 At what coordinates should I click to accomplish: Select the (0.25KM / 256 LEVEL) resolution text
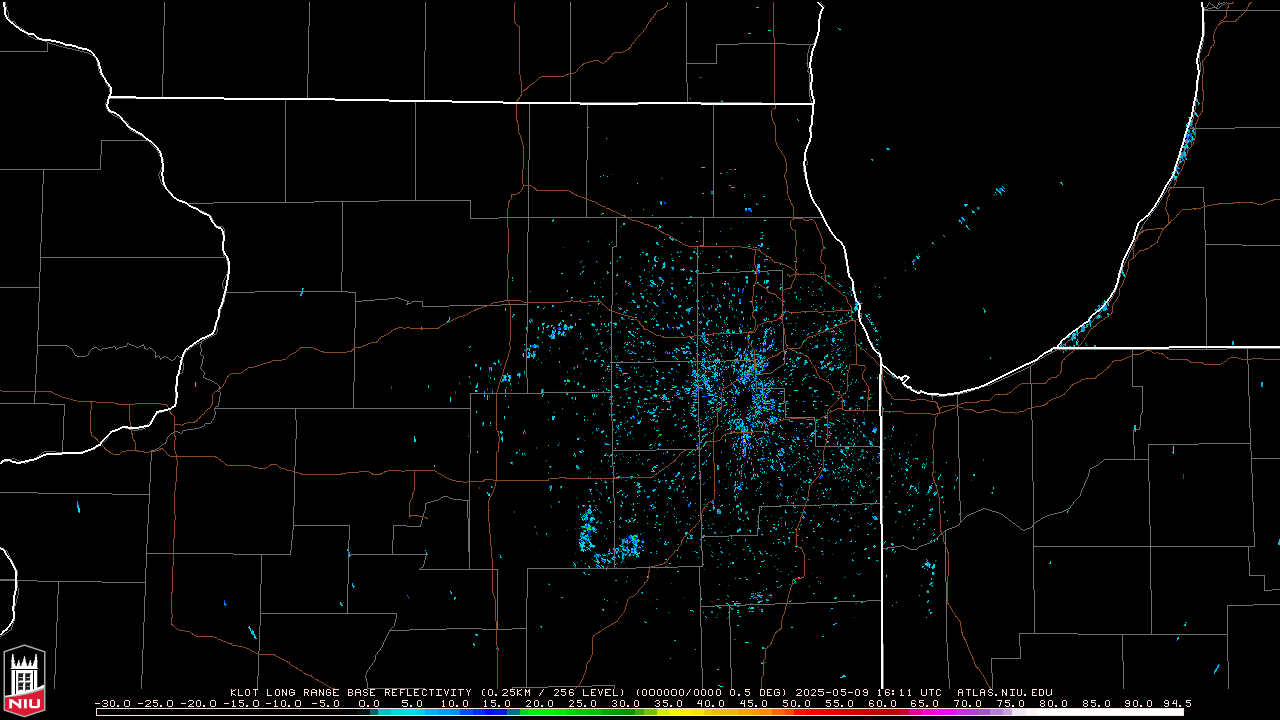tap(552, 692)
